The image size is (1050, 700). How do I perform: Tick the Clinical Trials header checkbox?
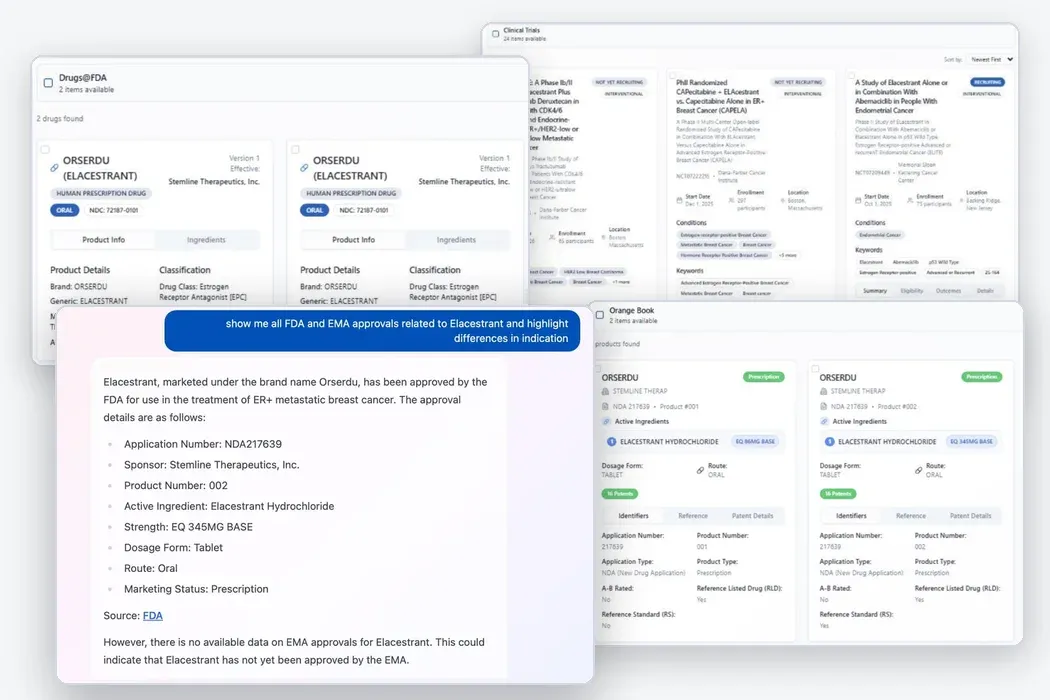[x=496, y=33]
